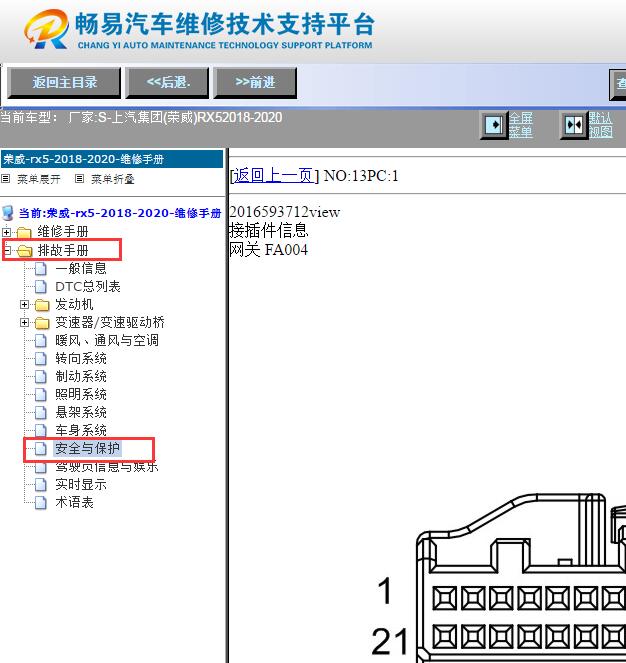626x663 pixels.
Task: Click the connector pinout diagram image
Action: pyautogui.click(x=499, y=577)
